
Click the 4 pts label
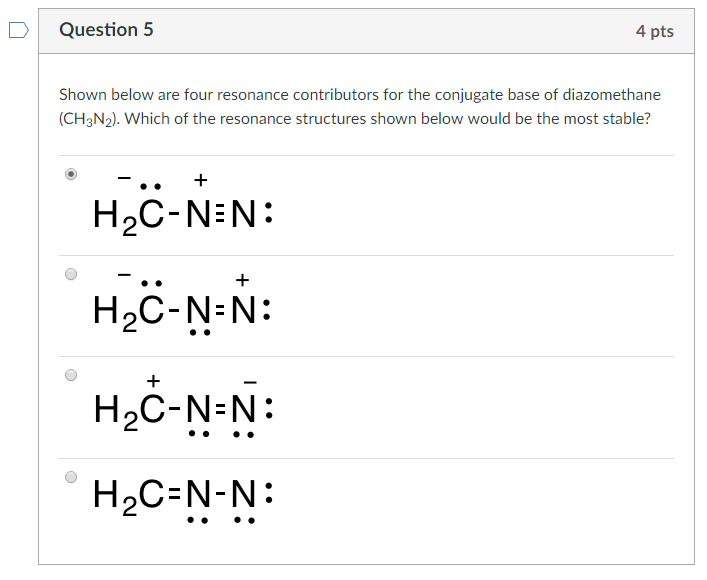click(x=655, y=31)
